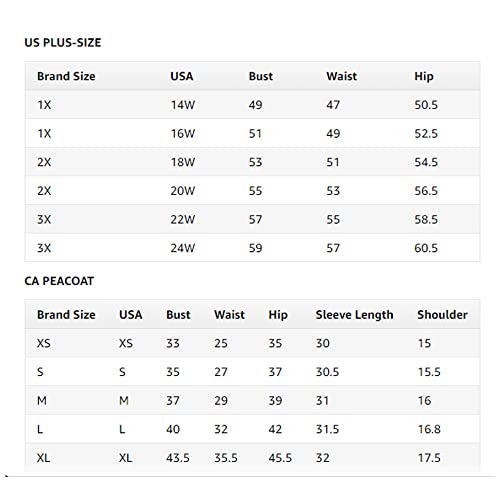
Task: Click the 22W USA size cell
Action: (183, 220)
